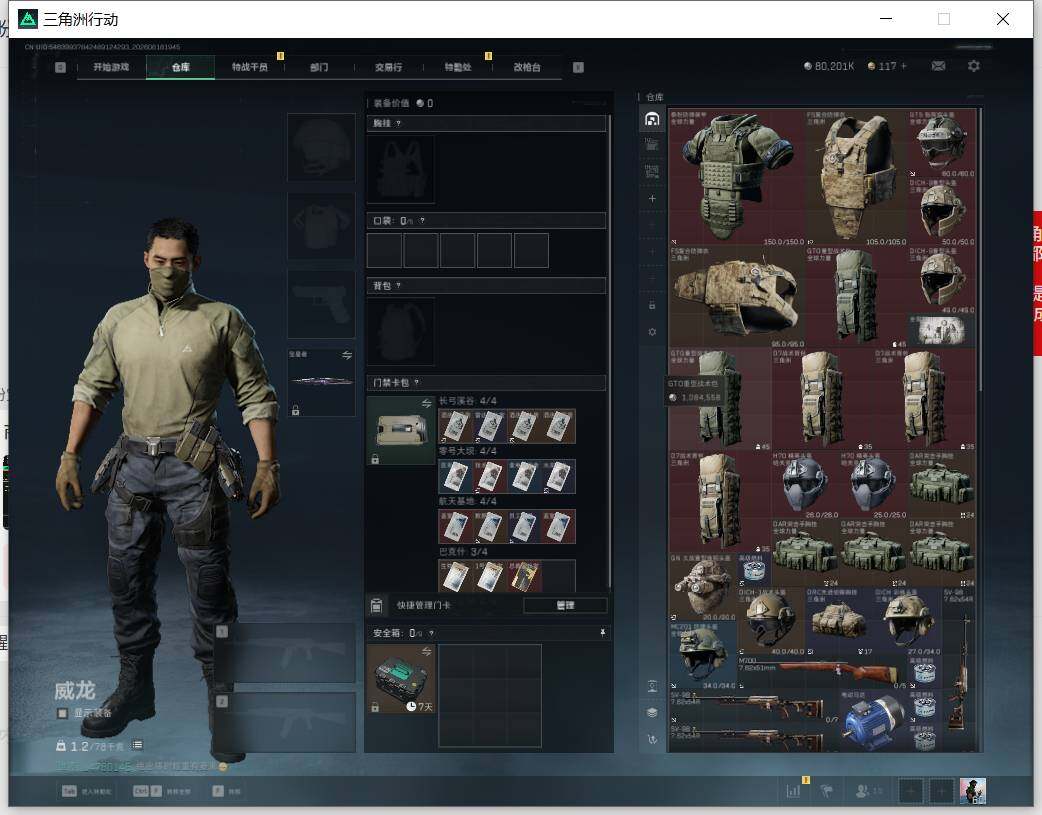Click the plus add-storage sidebar icon
Viewport: 1042px width, 815px height.
tap(652, 199)
